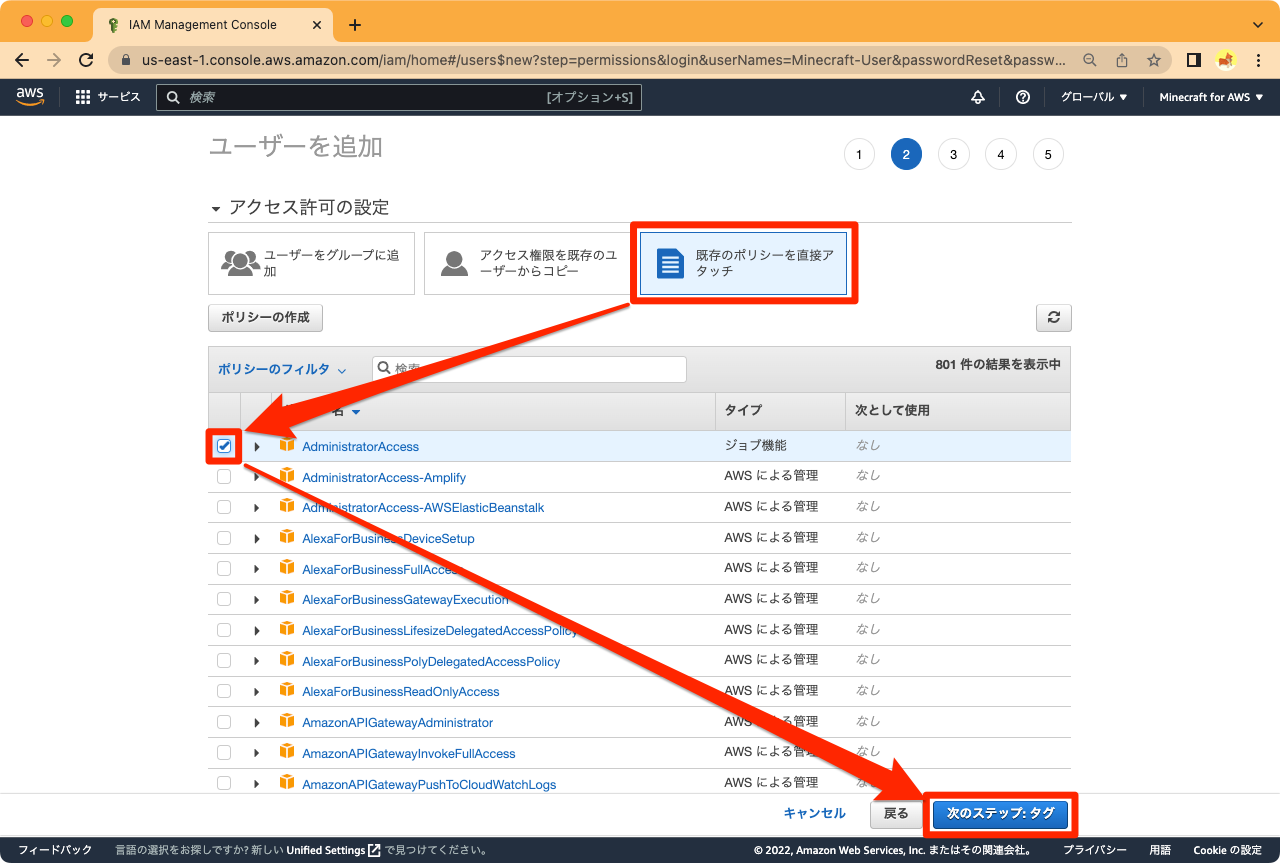This screenshot has width=1280, height=863.
Task: Uncheck the AdministratorAccess policy
Action: [223, 446]
